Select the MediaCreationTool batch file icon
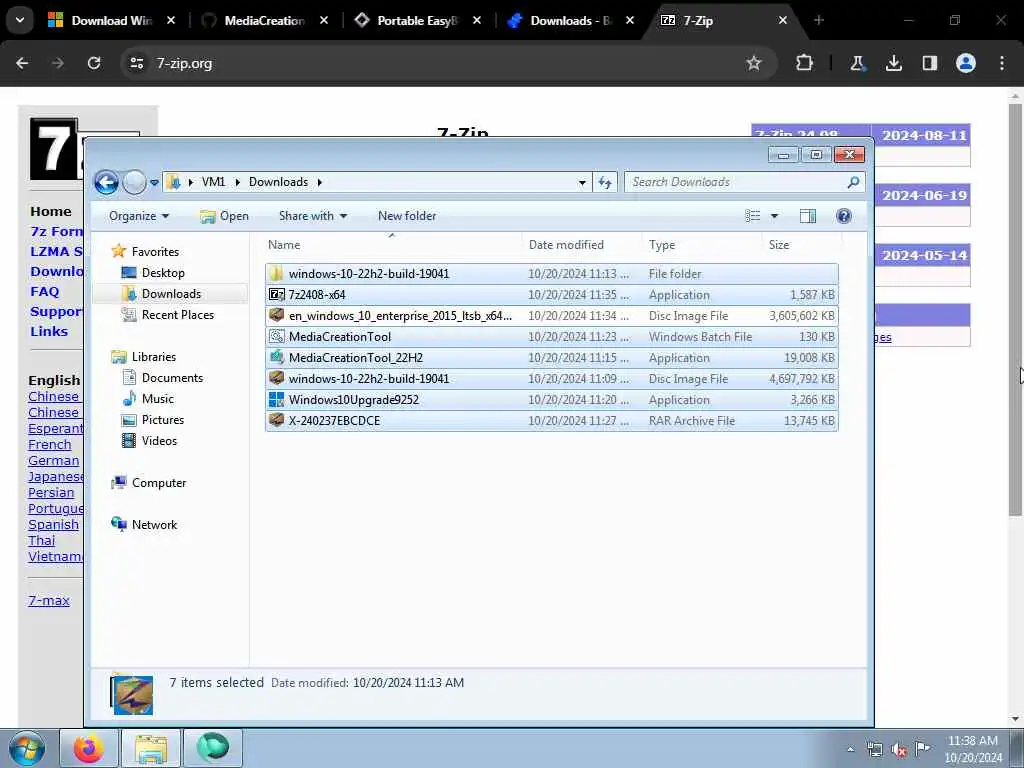Image resolution: width=1024 pixels, height=768 pixels. point(277,336)
